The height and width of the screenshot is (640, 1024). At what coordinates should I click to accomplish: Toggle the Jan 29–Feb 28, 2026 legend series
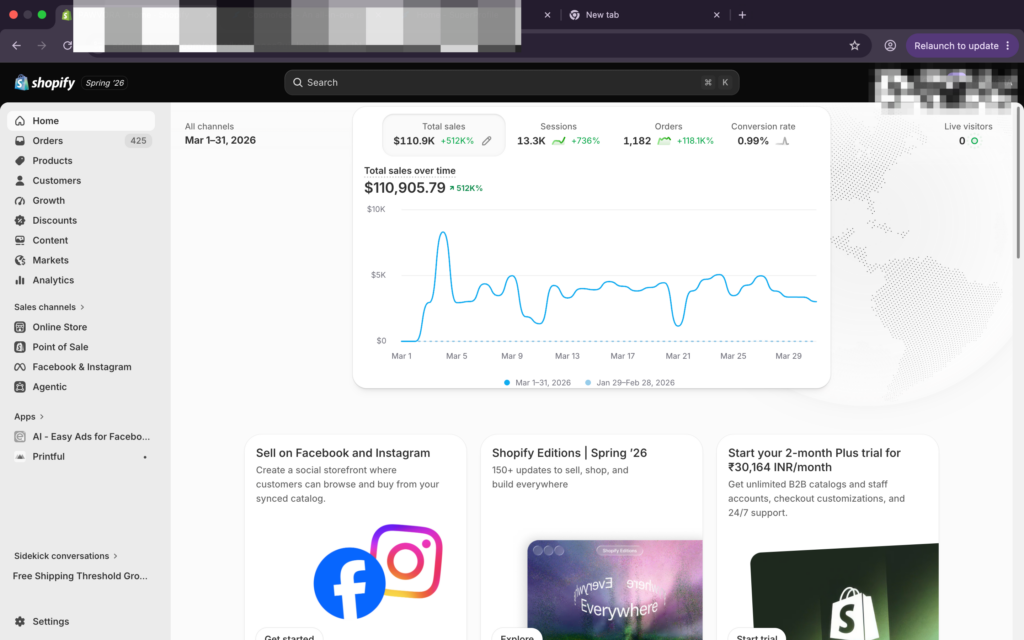coord(630,383)
